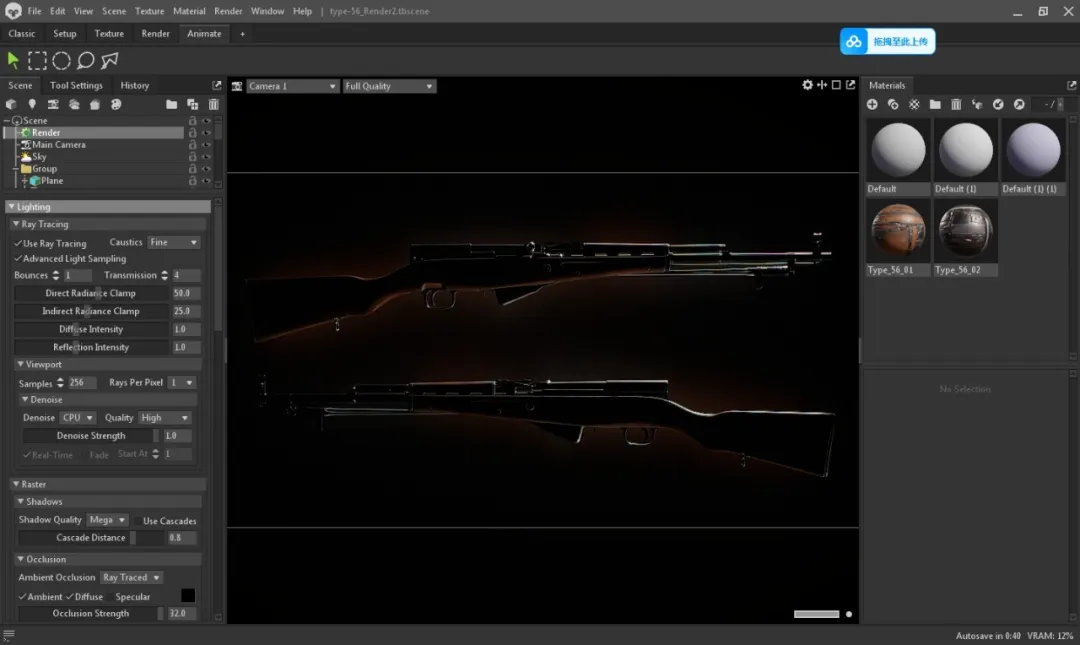Apply material to selection cube icon
Viewport: 1080px width, 645px height.
(x=977, y=104)
